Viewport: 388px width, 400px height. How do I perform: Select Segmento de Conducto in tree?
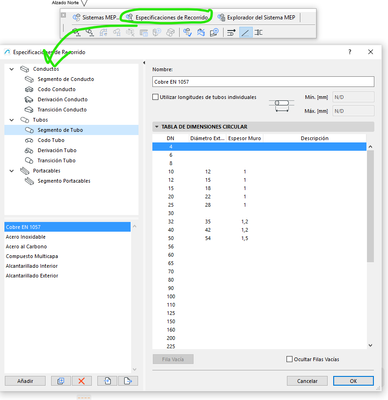pyautogui.click(x=66, y=79)
